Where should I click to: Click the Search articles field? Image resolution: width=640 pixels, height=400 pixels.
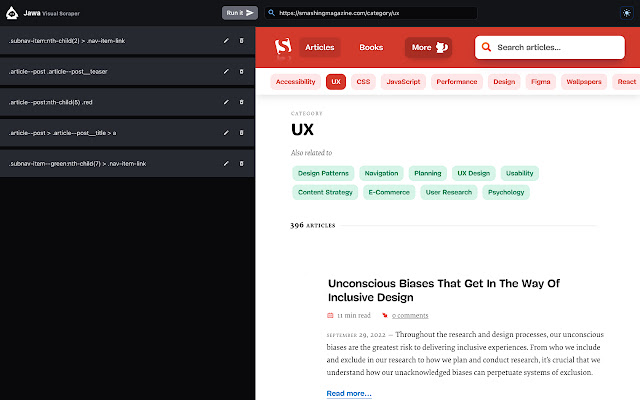(x=549, y=47)
